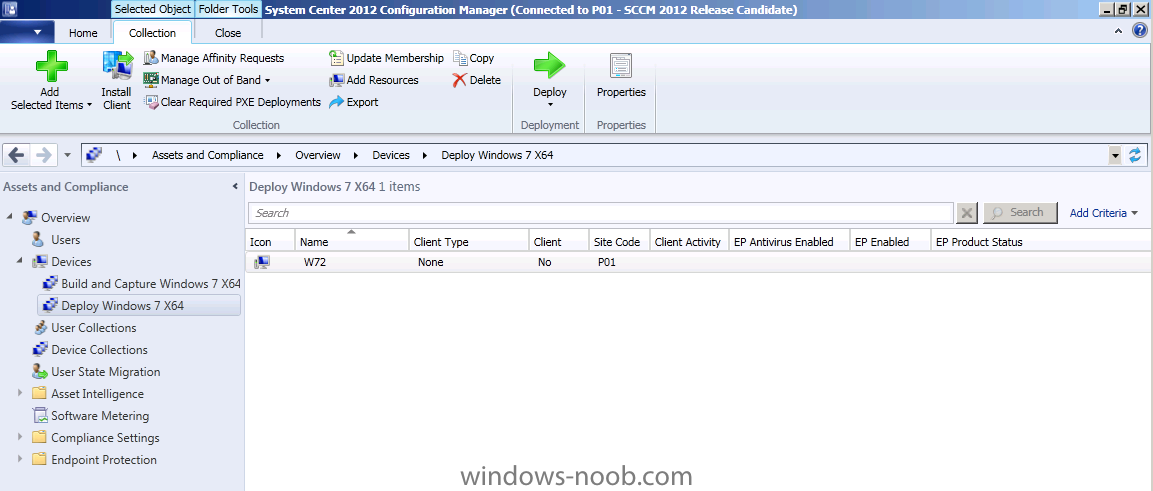Image resolution: width=1153 pixels, height=491 pixels.
Task: Click the Add Selected Items plus icon
Action: click(x=51, y=68)
